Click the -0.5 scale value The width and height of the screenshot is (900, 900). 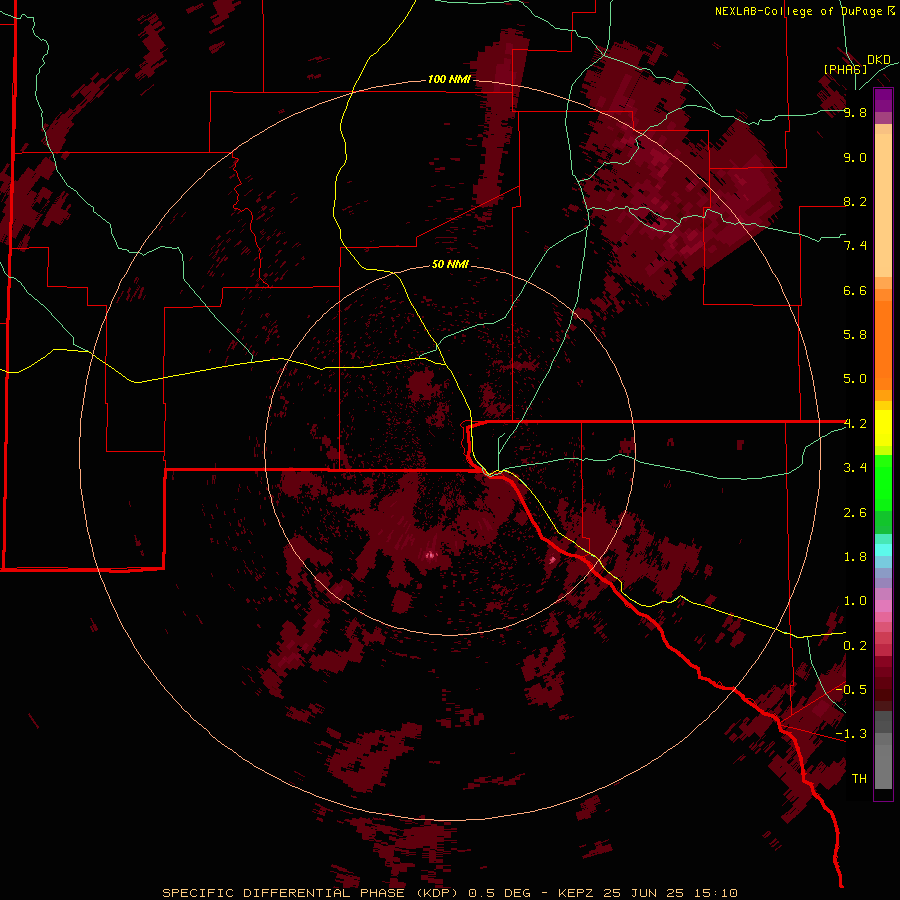point(851,690)
